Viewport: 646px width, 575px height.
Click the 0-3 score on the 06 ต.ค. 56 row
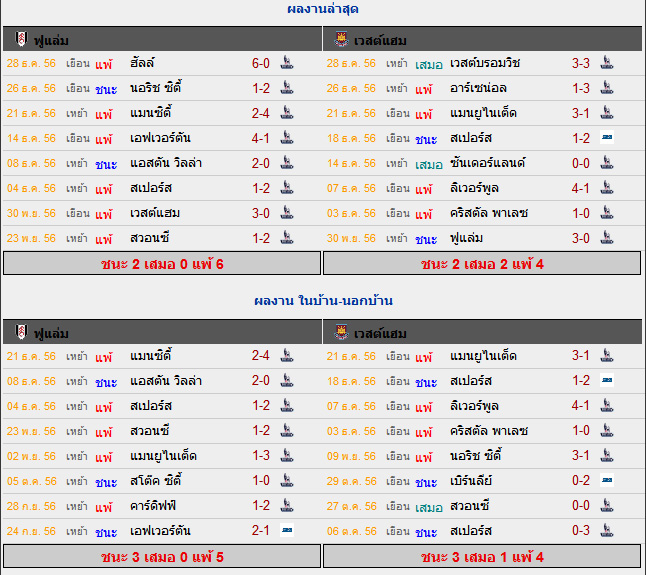tap(580, 531)
